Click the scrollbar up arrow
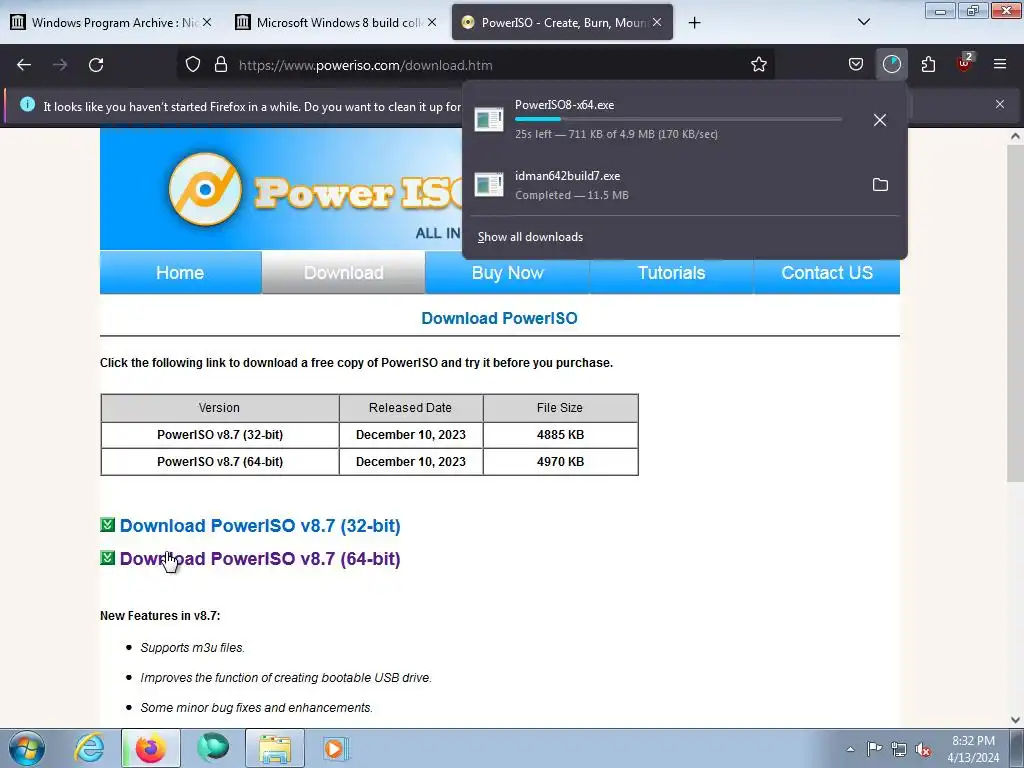Image resolution: width=1024 pixels, height=768 pixels. coord(1015,136)
